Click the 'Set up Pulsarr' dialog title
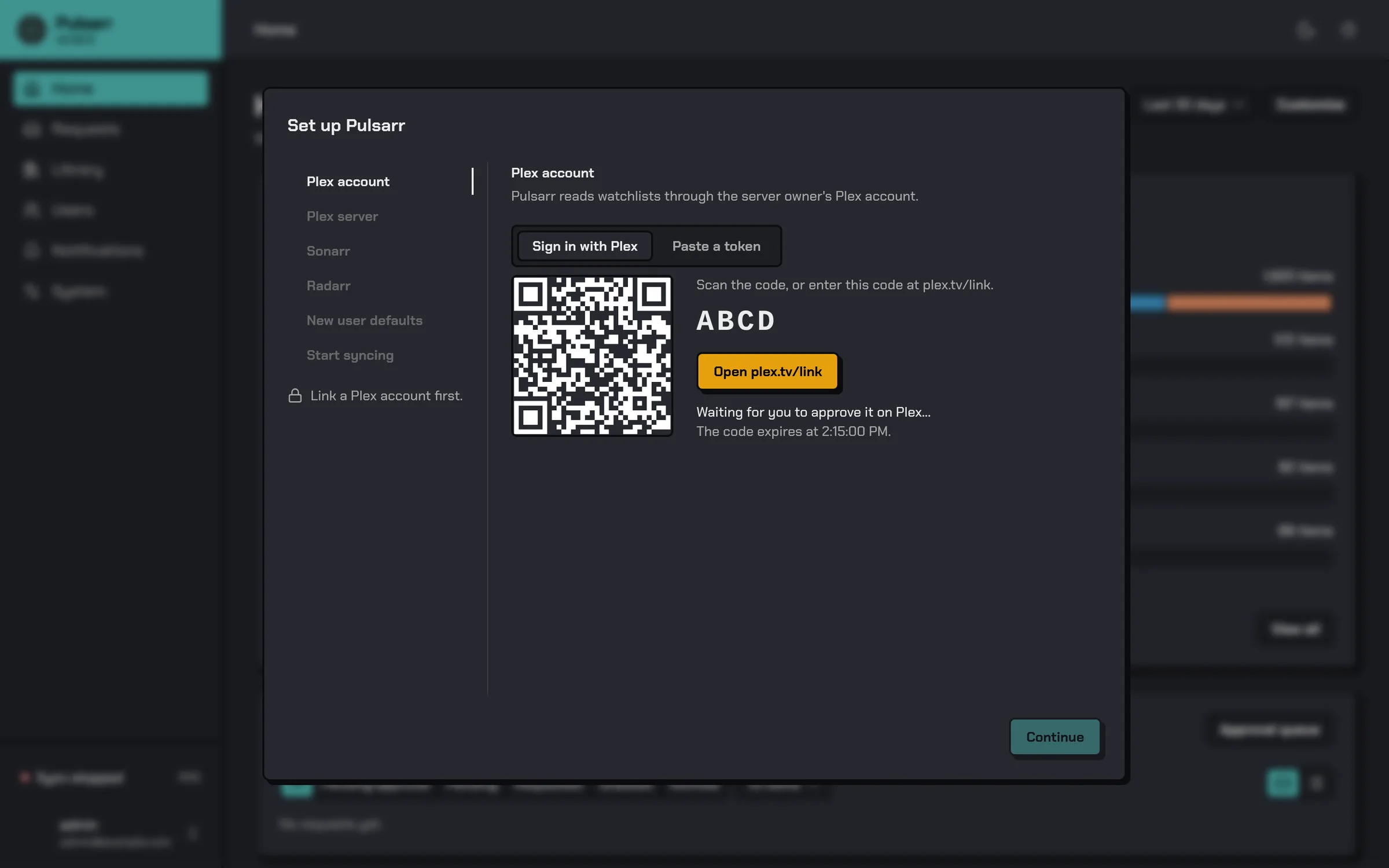Viewport: 1389px width, 868px height. pos(346,126)
